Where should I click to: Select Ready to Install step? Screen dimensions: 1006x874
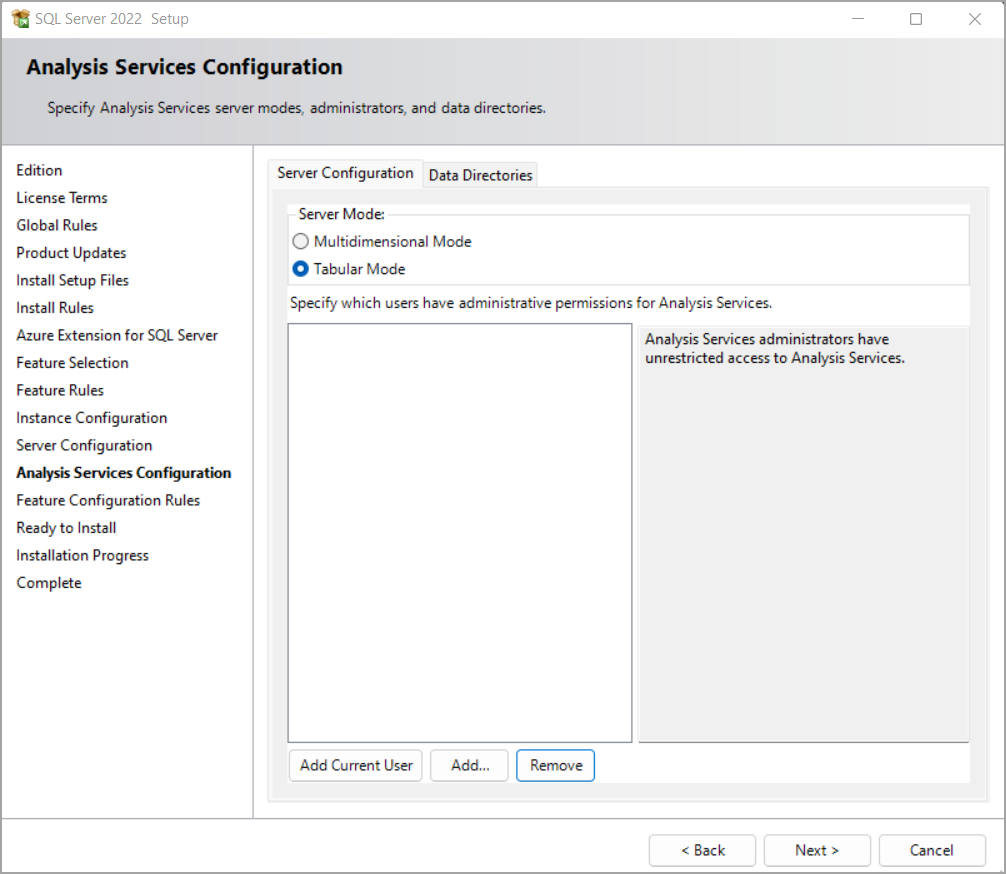(66, 527)
